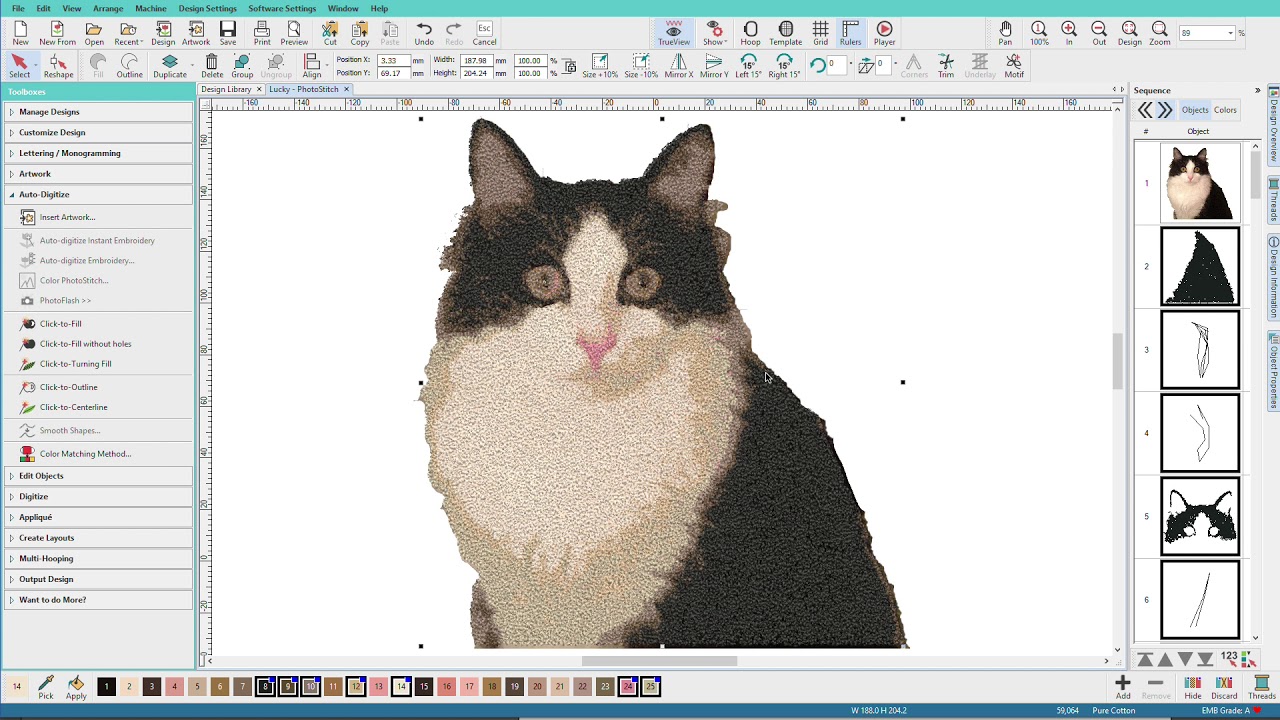Expand the Appliqué toolbox
Screen dimensions: 1280x720
point(98,517)
